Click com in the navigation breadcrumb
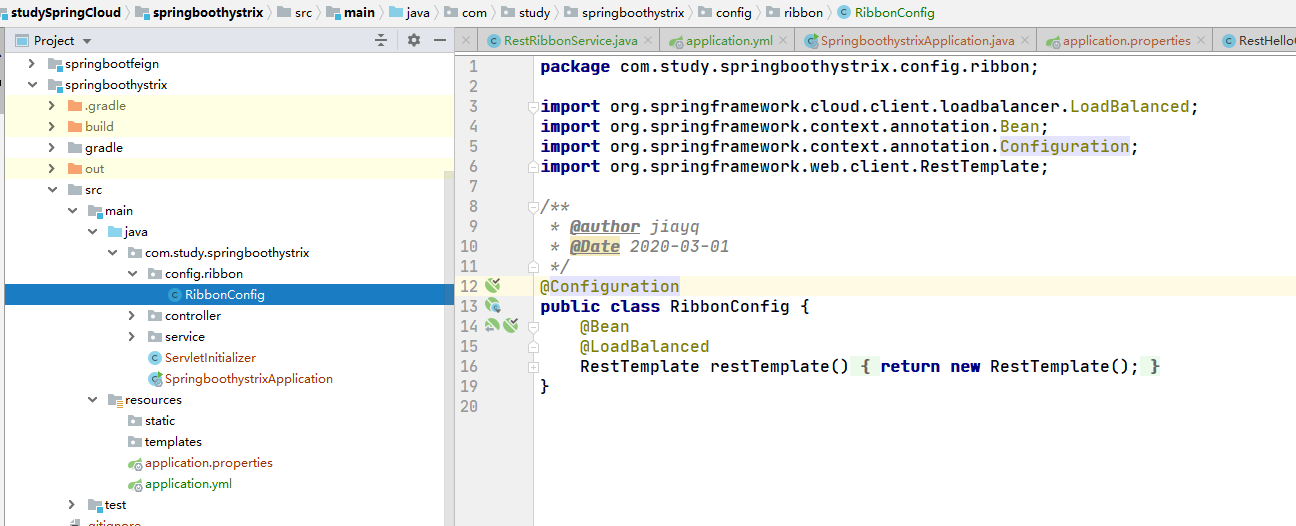 coord(474,13)
